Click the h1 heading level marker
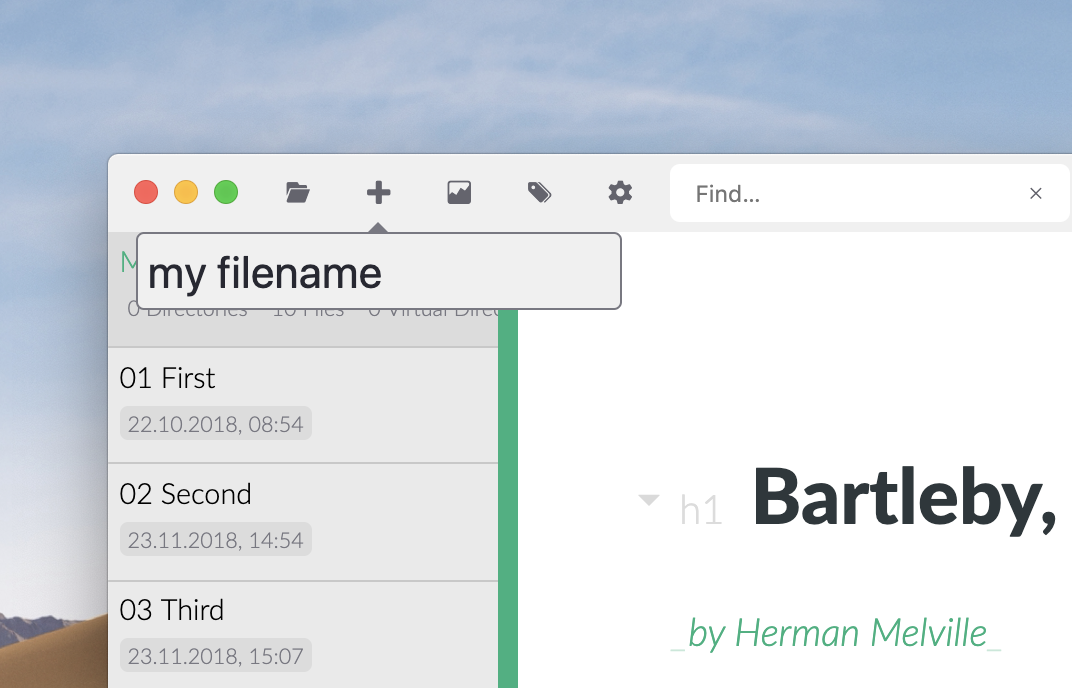This screenshot has height=688, width=1072. click(x=700, y=510)
